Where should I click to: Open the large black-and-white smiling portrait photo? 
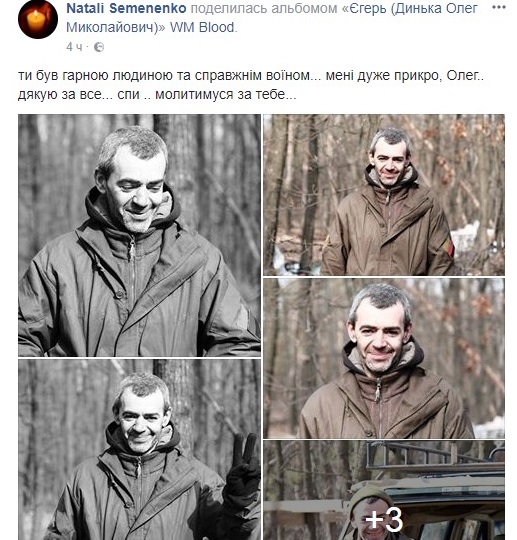tap(139, 235)
